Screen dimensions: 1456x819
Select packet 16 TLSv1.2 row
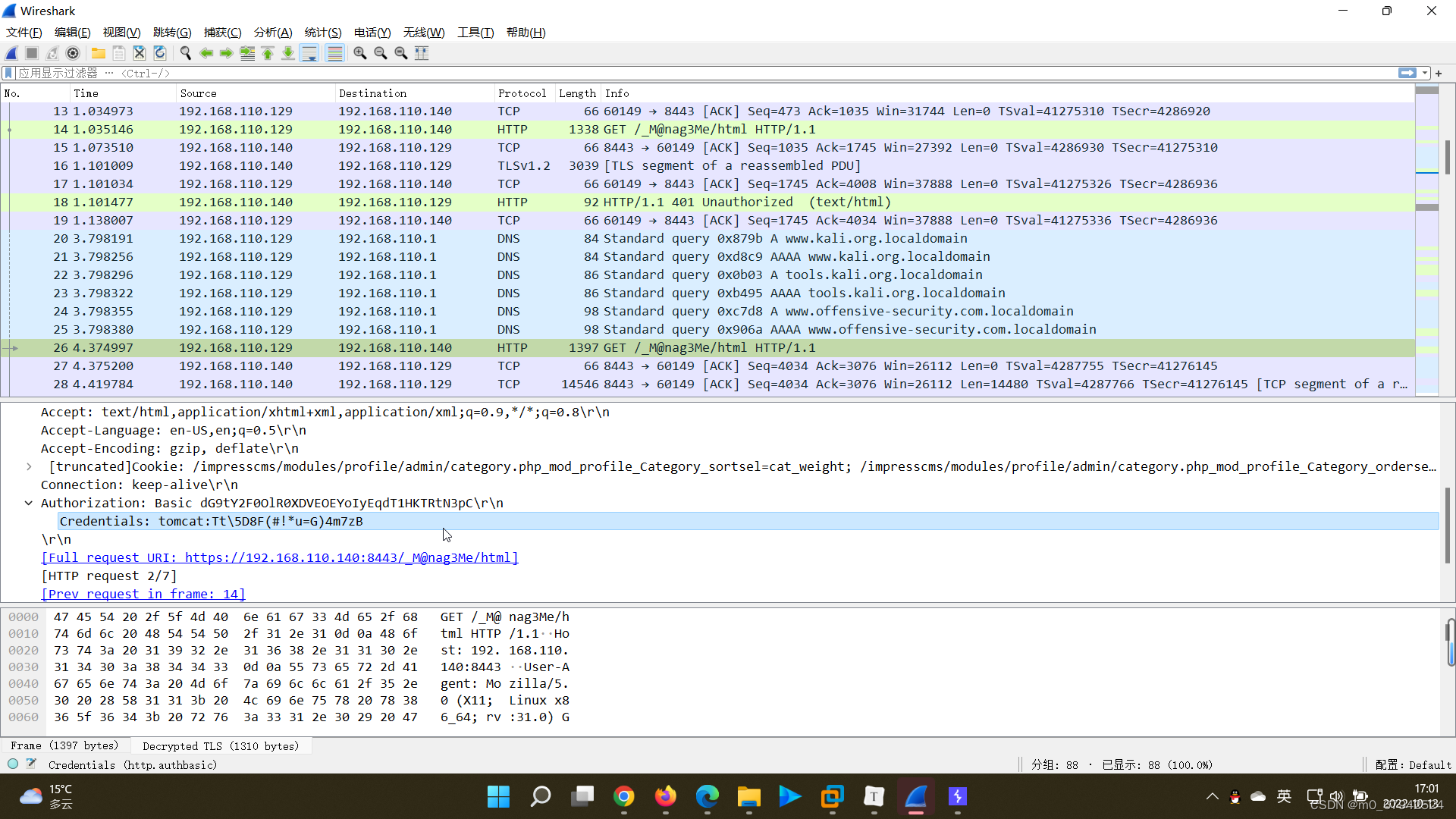(708, 165)
